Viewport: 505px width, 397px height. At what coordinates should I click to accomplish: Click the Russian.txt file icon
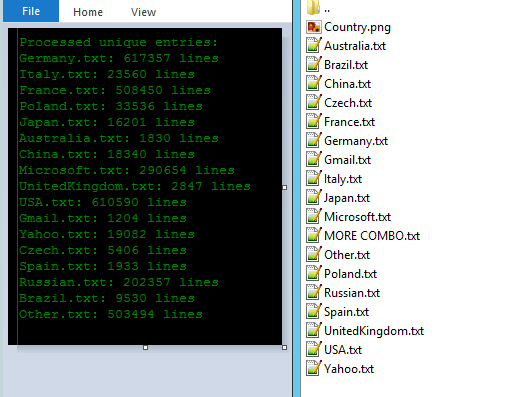pos(313,293)
